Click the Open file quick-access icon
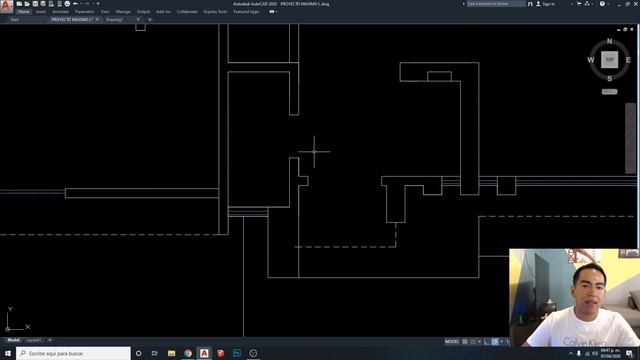Screen dimensions: 640x360 point(27,4)
